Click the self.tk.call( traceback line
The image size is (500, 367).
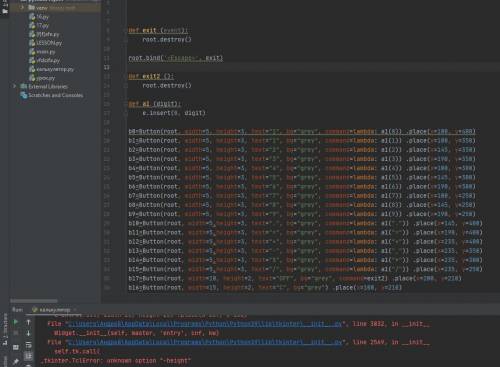[77, 351]
